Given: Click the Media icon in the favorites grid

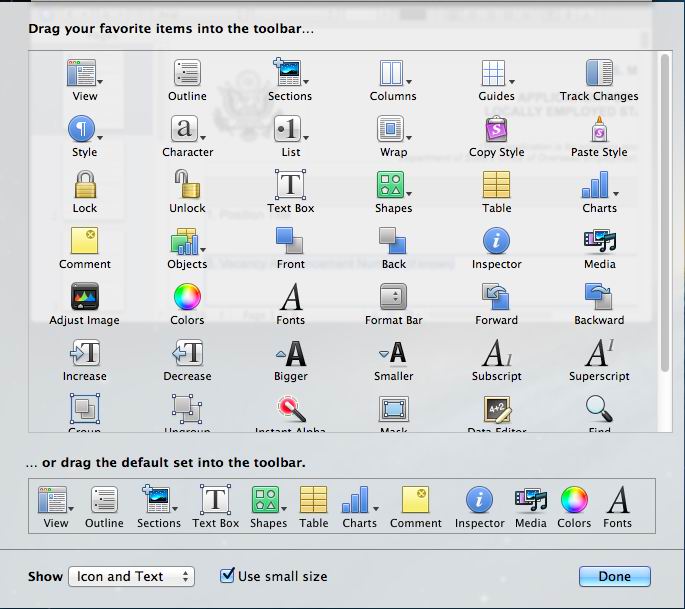Looking at the screenshot, I should (x=600, y=240).
